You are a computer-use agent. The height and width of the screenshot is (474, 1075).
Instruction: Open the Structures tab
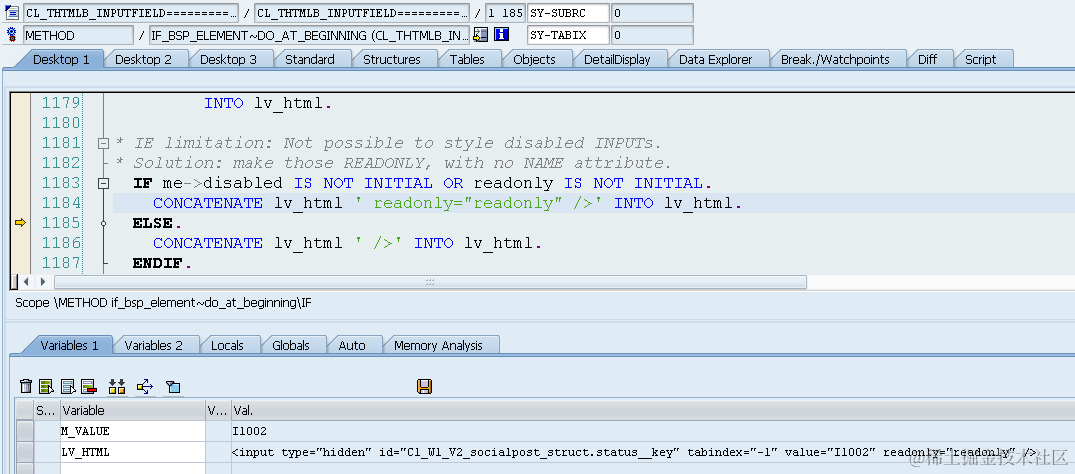coord(391,59)
